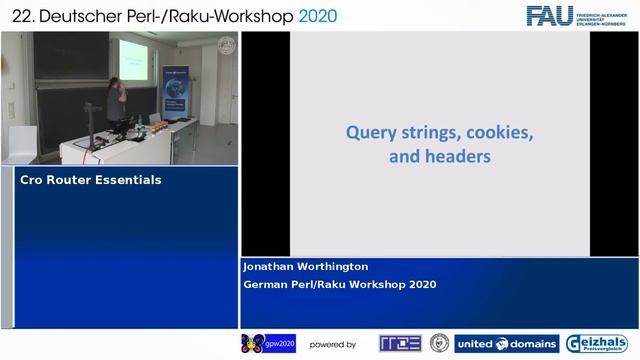Click the round university seal in footer
Viewport: 640px width, 360px height.
tap(439, 343)
